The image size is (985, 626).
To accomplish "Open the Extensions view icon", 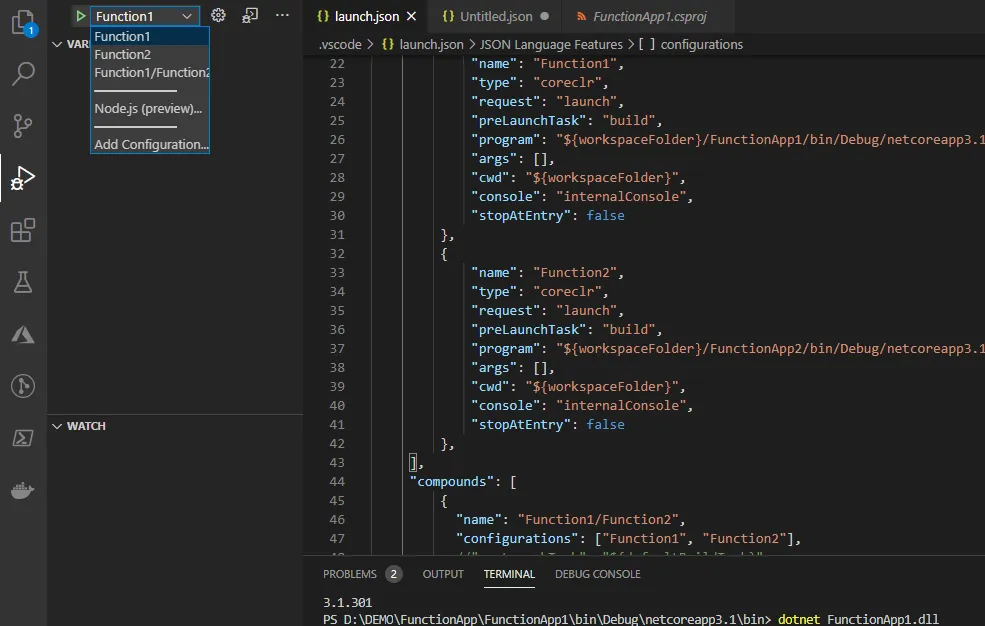I will tap(23, 231).
